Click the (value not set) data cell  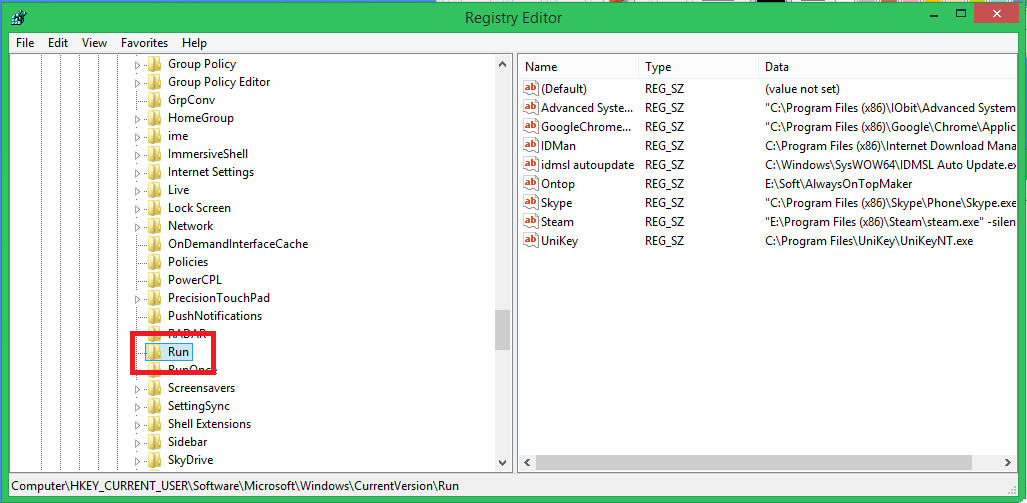point(802,89)
